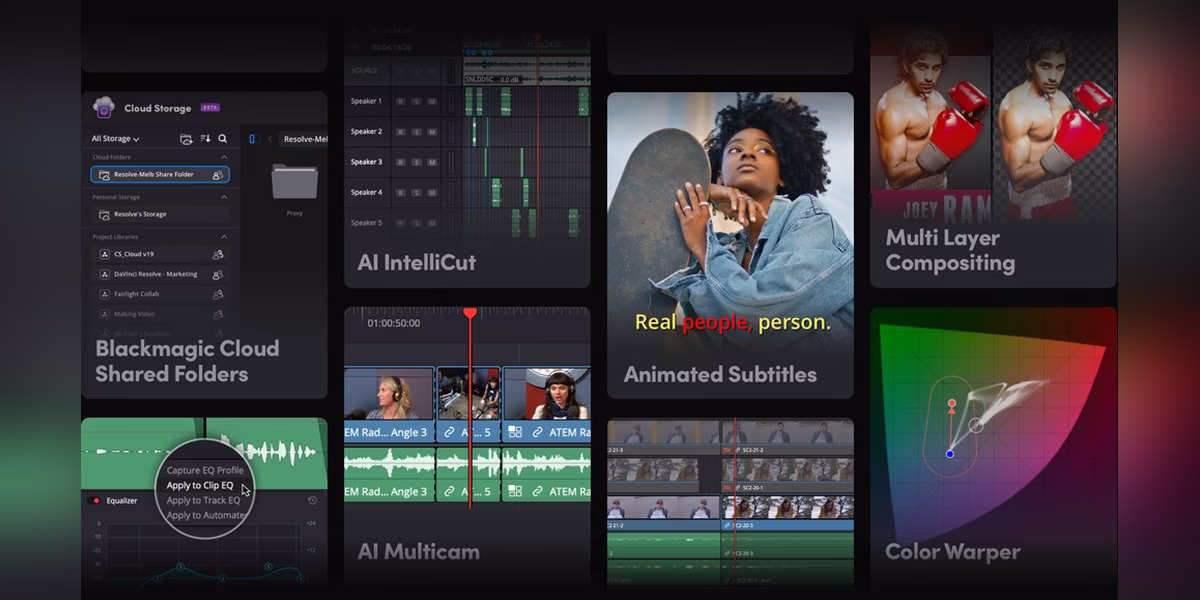Screen dimensions: 1200x600
Task: Click multicam grid icon on the ATEM video clip
Action: 515,432
